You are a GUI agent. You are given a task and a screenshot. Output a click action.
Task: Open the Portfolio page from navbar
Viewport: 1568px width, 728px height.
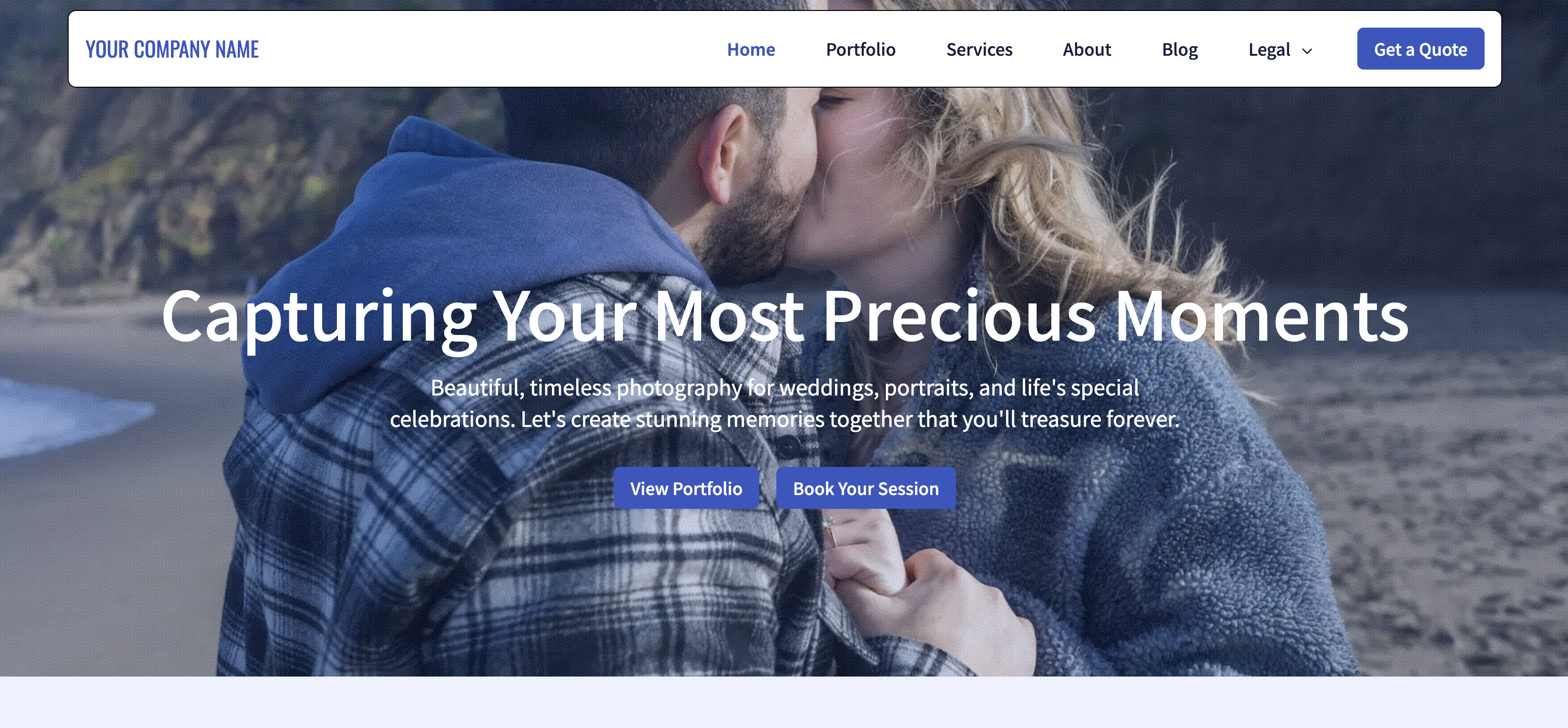click(860, 49)
